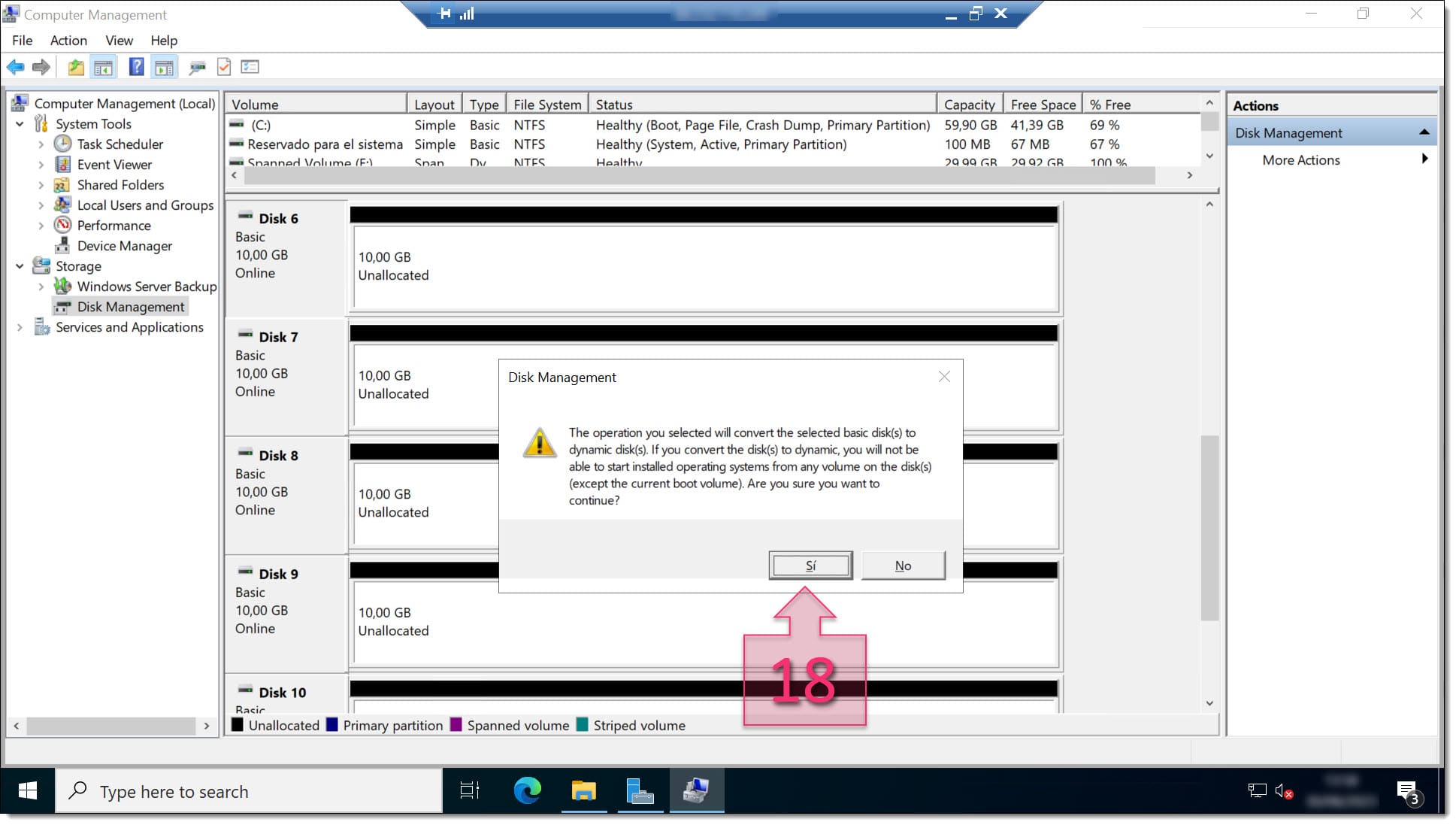Open More Actions submenu
Image resolution: width=1456 pixels, height=825 pixels.
point(1300,160)
